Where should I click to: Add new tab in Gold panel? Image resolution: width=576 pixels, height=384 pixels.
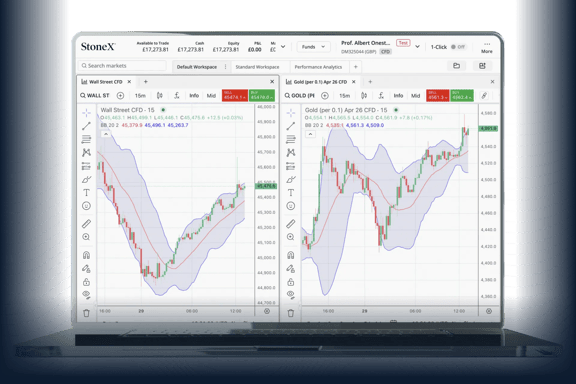(x=370, y=82)
